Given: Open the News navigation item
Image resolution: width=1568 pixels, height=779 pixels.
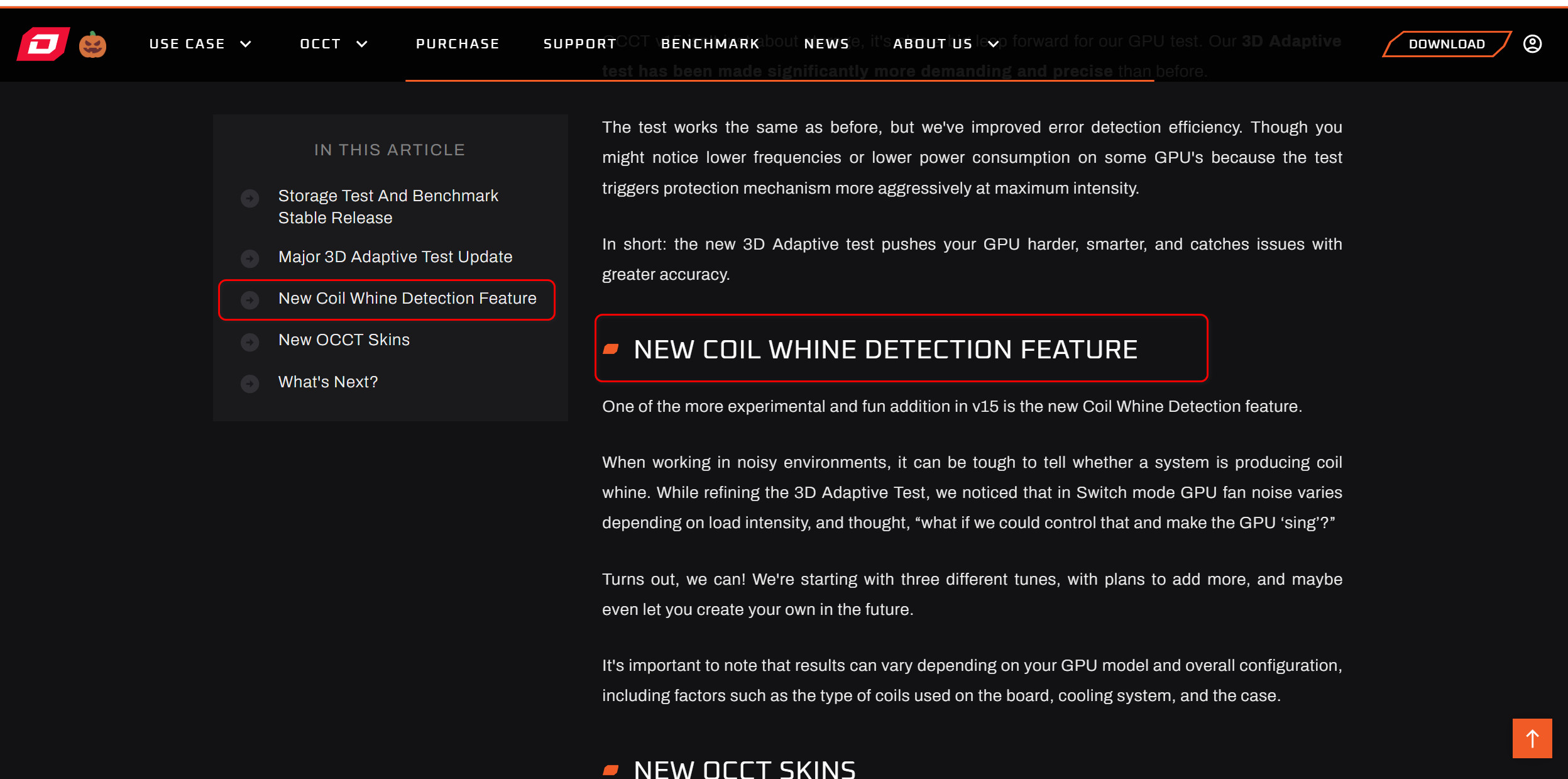Looking at the screenshot, I should click(826, 44).
